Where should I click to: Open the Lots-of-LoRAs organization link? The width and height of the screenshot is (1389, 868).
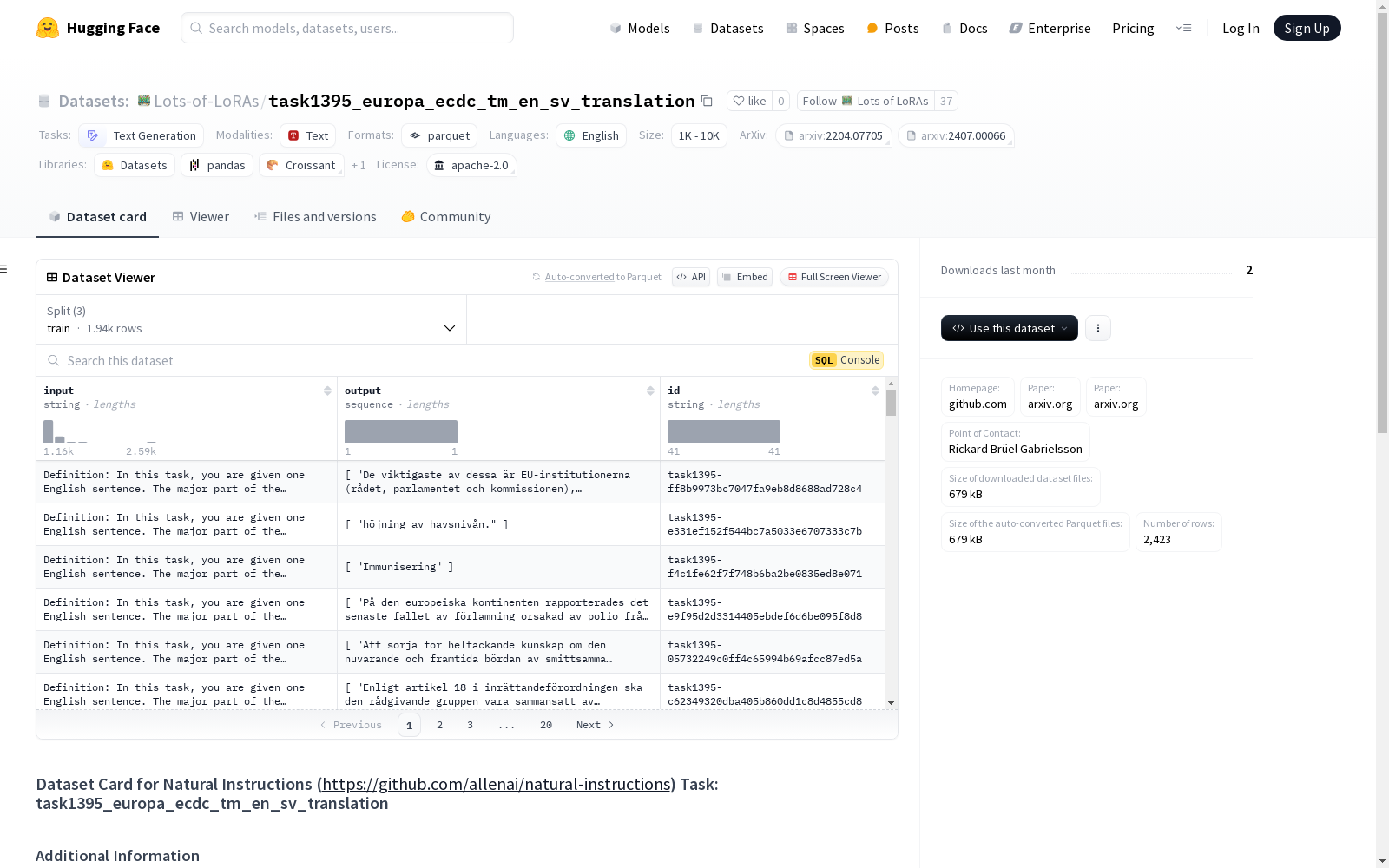207,101
